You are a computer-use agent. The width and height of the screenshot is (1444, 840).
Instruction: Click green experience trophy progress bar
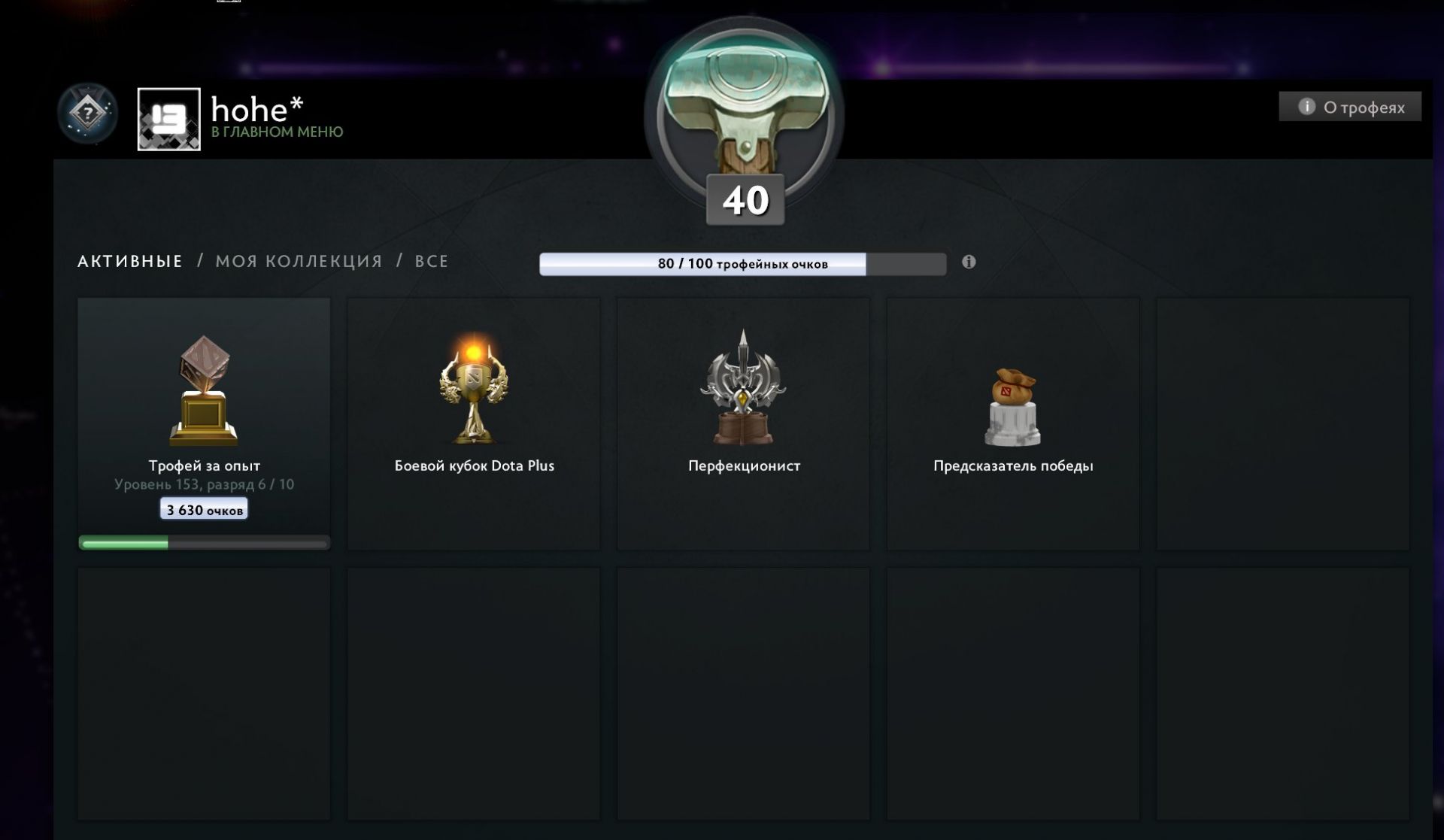point(204,543)
